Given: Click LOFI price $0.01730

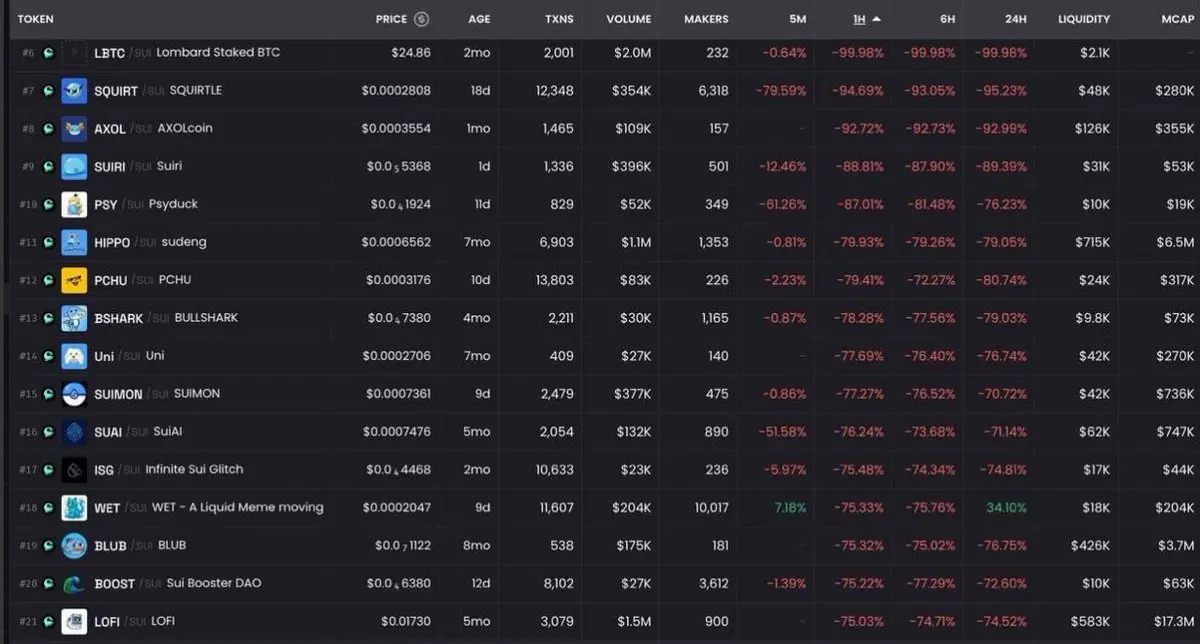Looking at the screenshot, I should click(x=406, y=622).
